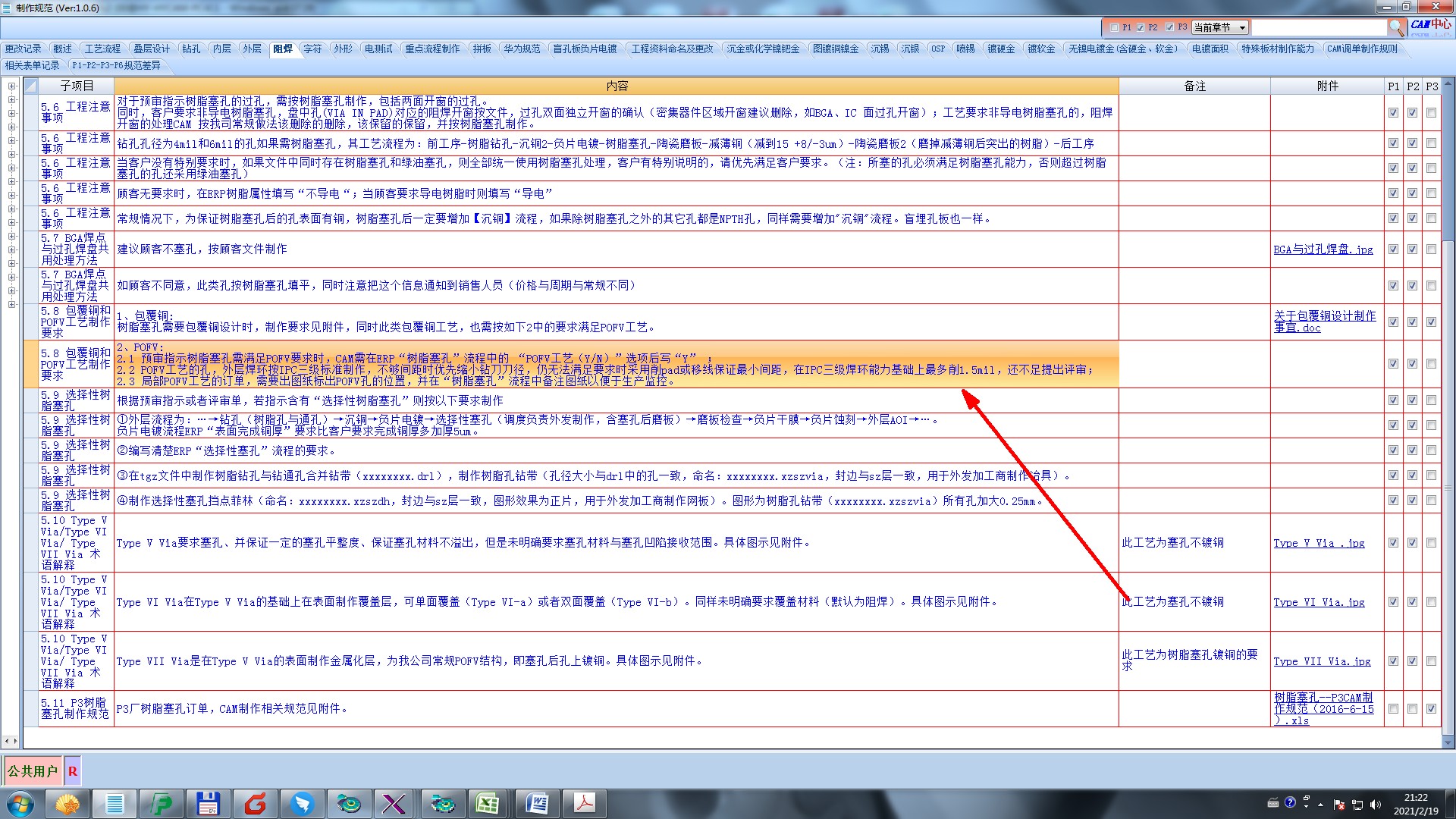The width and height of the screenshot is (1456, 819).
Task: Open the CAM调单制作规则 tab
Action: point(1362,49)
